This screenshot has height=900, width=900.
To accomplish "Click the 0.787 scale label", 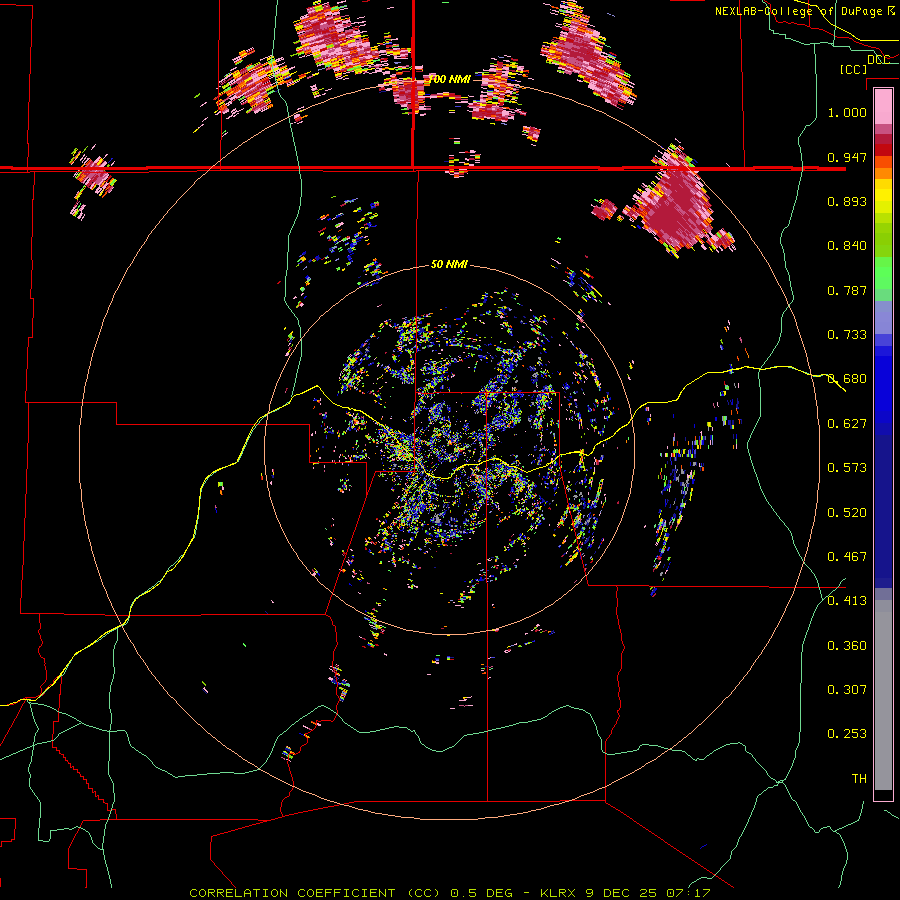I will point(847,290).
